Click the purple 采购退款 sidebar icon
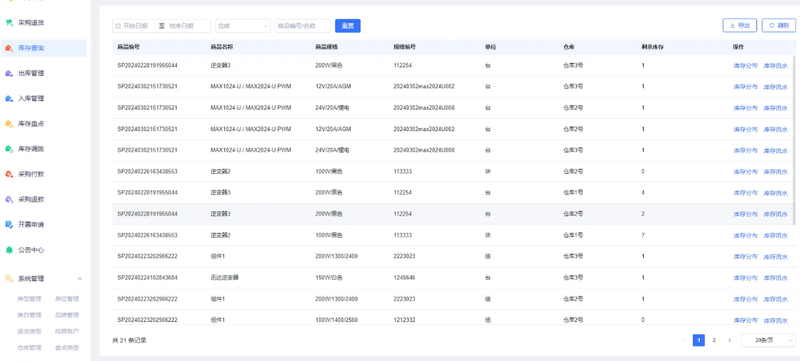800x361 pixels. pyautogui.click(x=9, y=199)
